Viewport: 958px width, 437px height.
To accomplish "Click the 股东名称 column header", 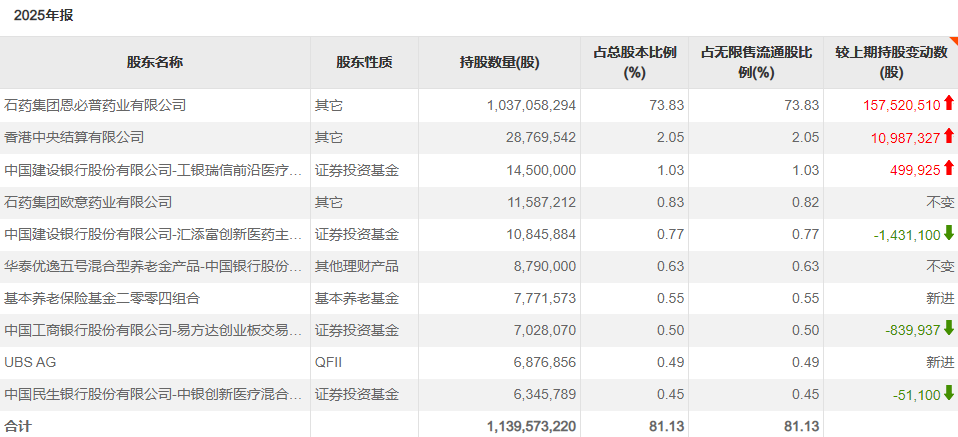I will tap(155, 62).
